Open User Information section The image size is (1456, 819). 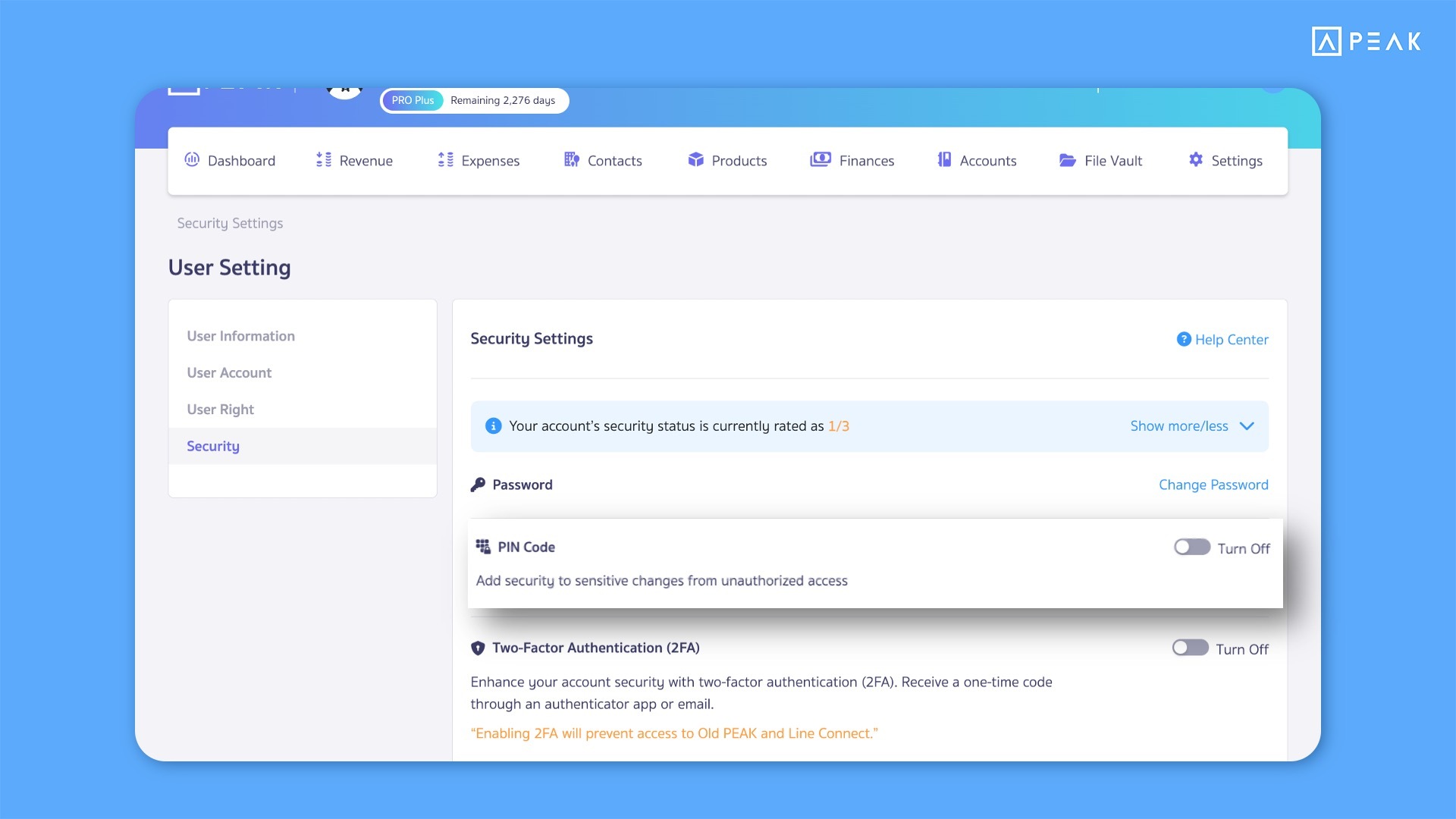pyautogui.click(x=240, y=336)
